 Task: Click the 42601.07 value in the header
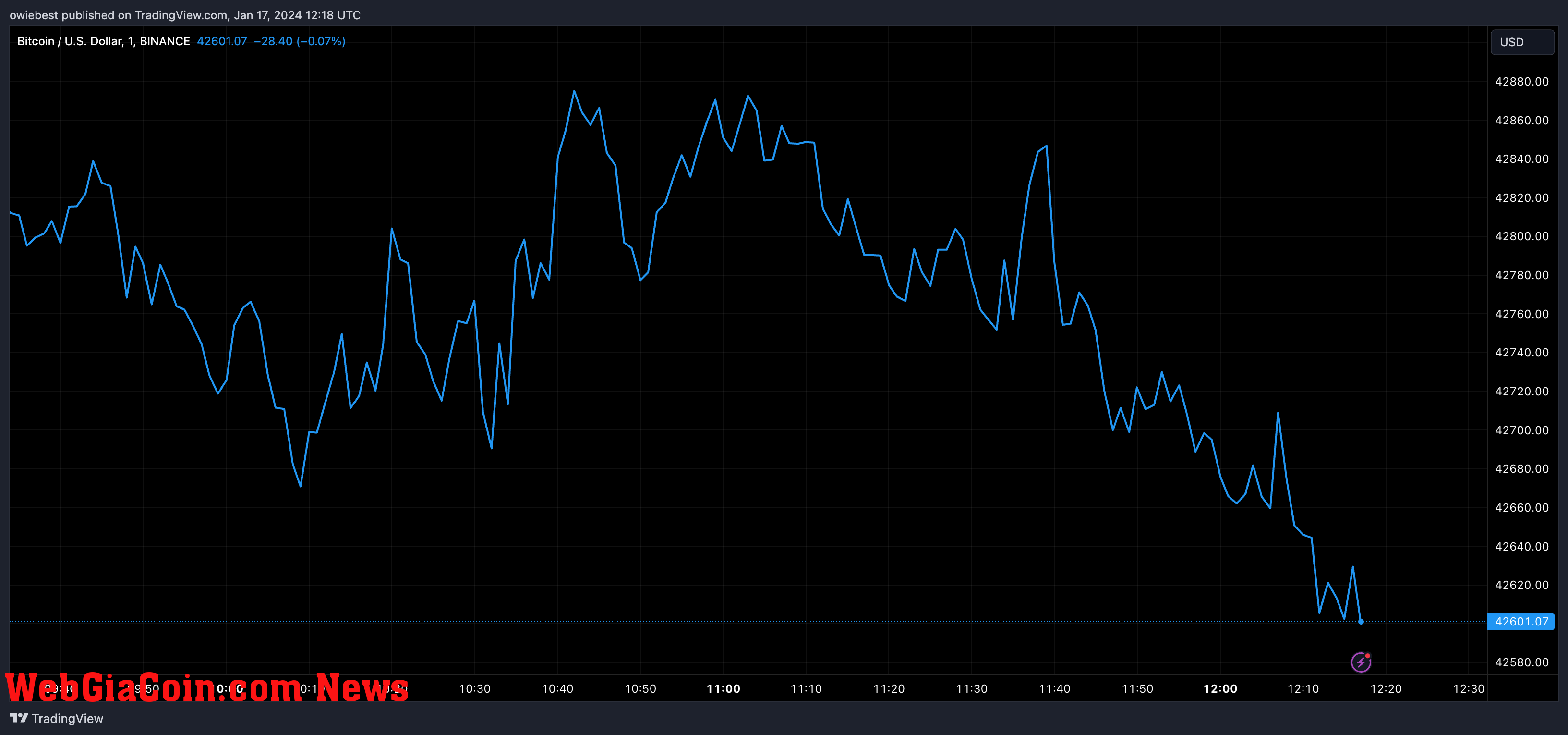[x=222, y=41]
